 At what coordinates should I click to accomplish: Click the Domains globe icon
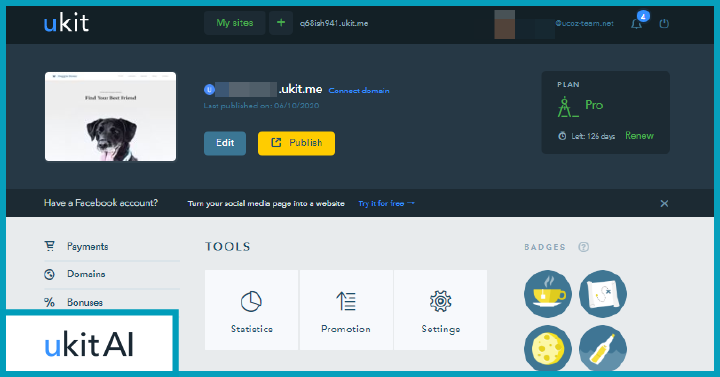[49, 275]
